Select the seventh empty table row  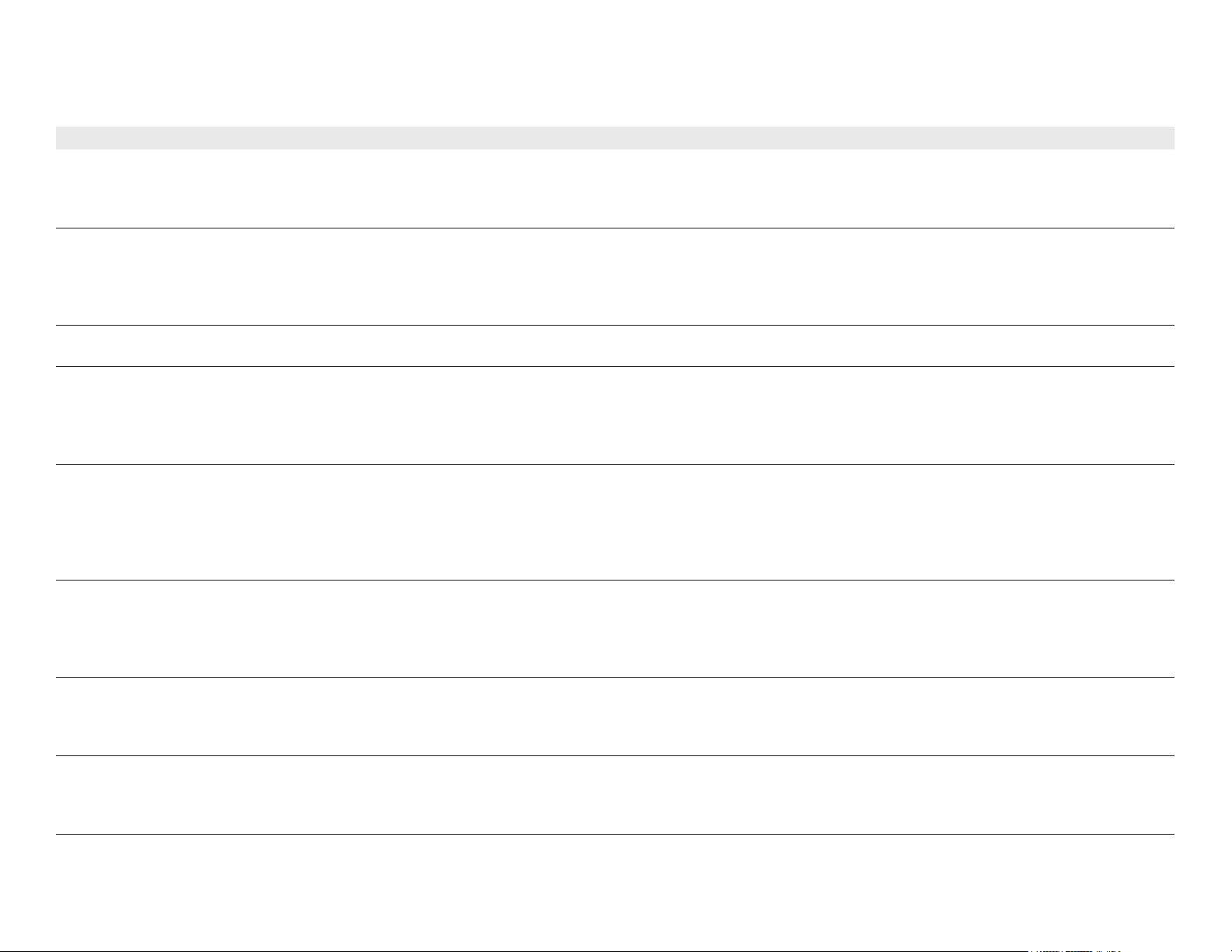[x=615, y=717]
